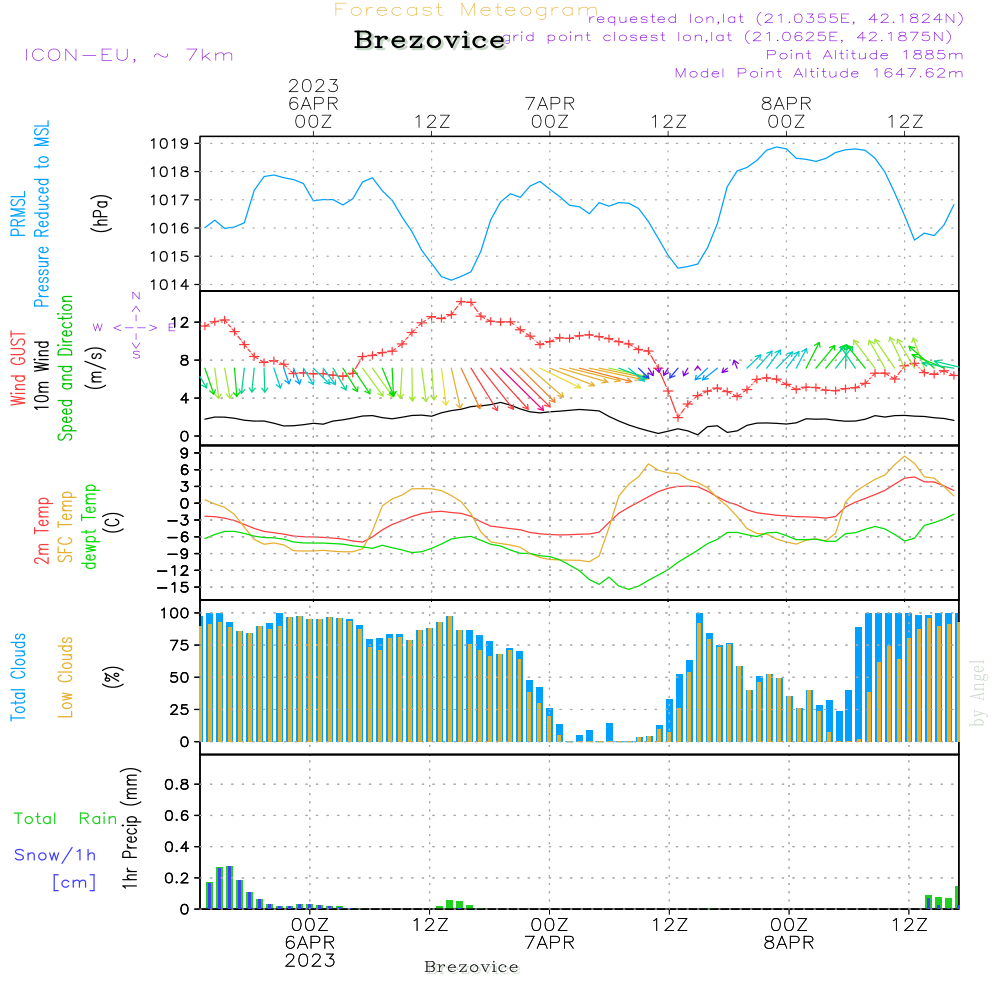Image resolution: width=1000 pixels, height=1000 pixels.
Task: Click the '75' value on cloud axis
Action: click(180, 645)
